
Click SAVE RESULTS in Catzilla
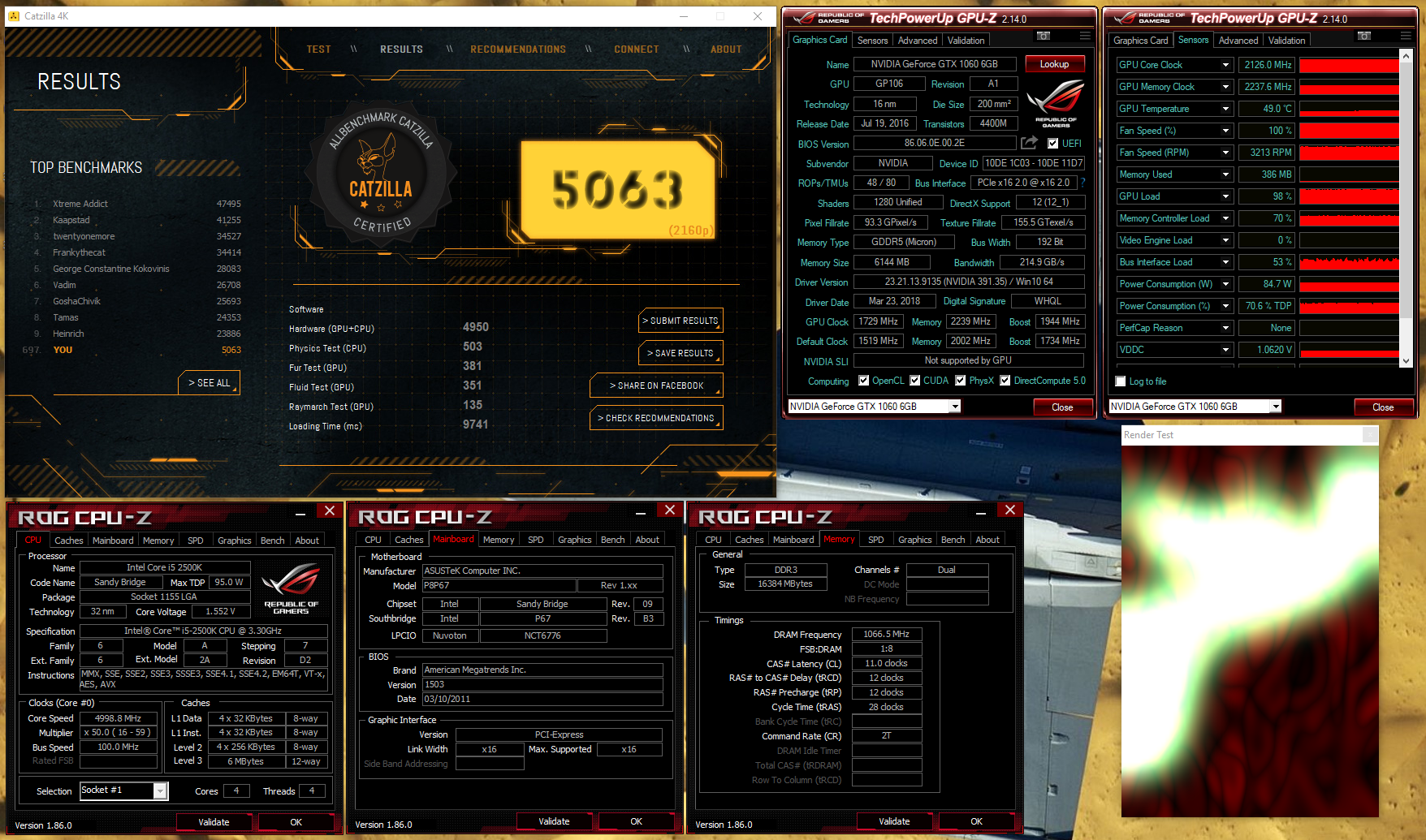click(681, 353)
